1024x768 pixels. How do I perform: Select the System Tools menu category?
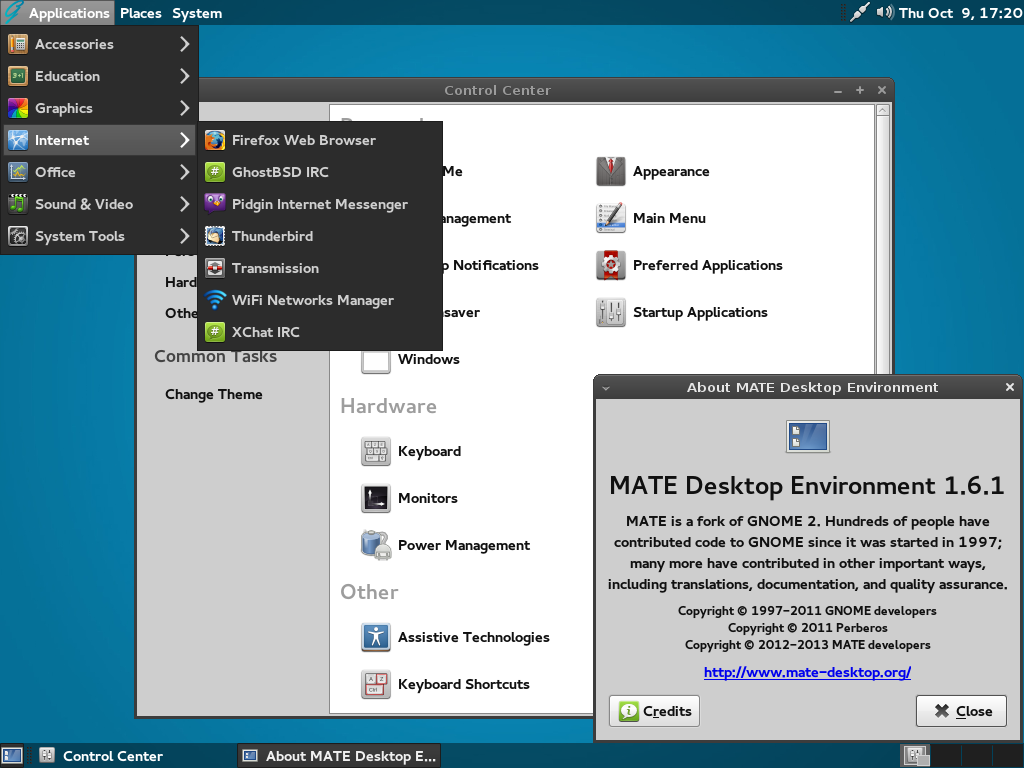99,236
